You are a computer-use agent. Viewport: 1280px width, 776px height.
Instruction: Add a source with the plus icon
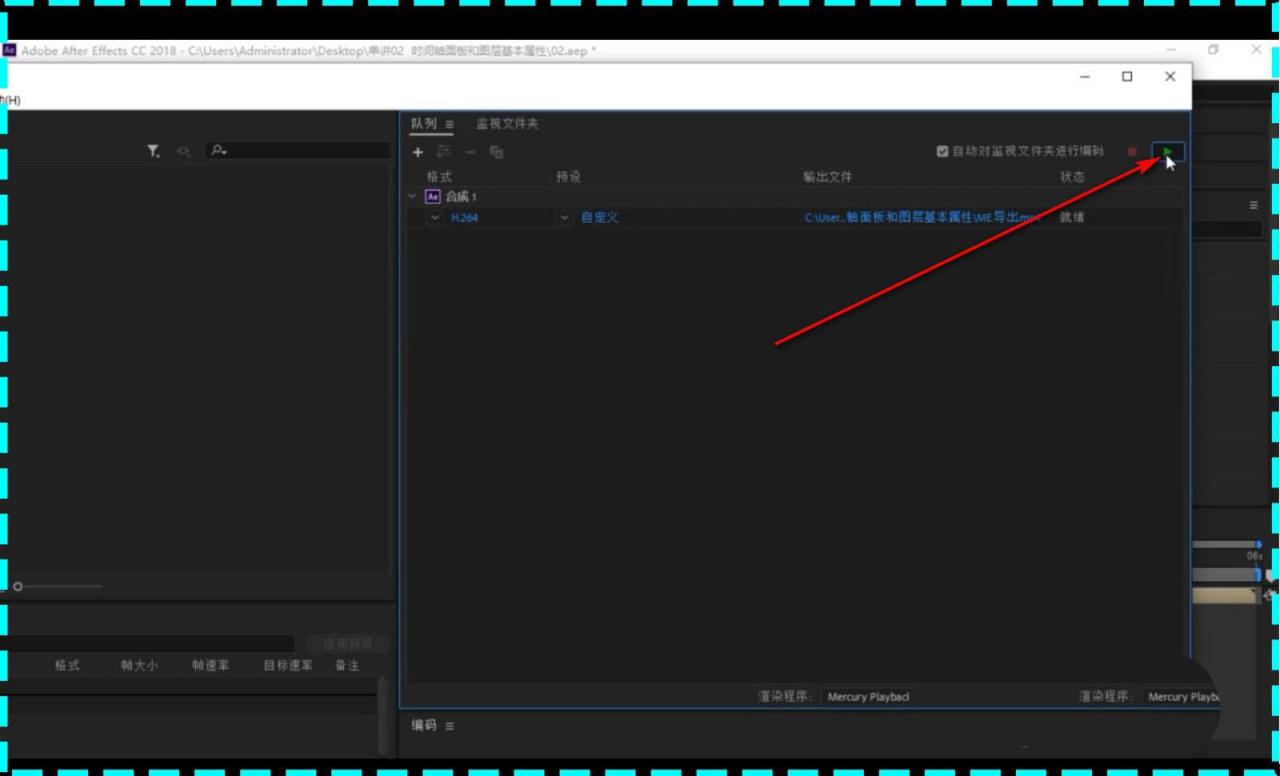tap(418, 152)
